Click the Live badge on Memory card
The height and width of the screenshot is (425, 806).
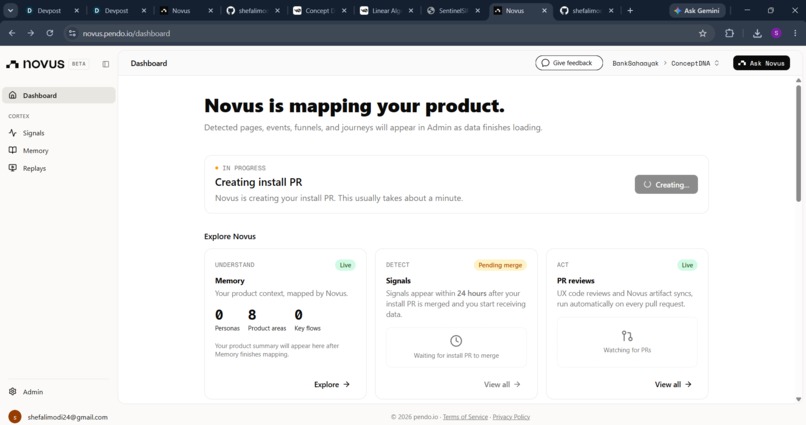pyautogui.click(x=345, y=265)
